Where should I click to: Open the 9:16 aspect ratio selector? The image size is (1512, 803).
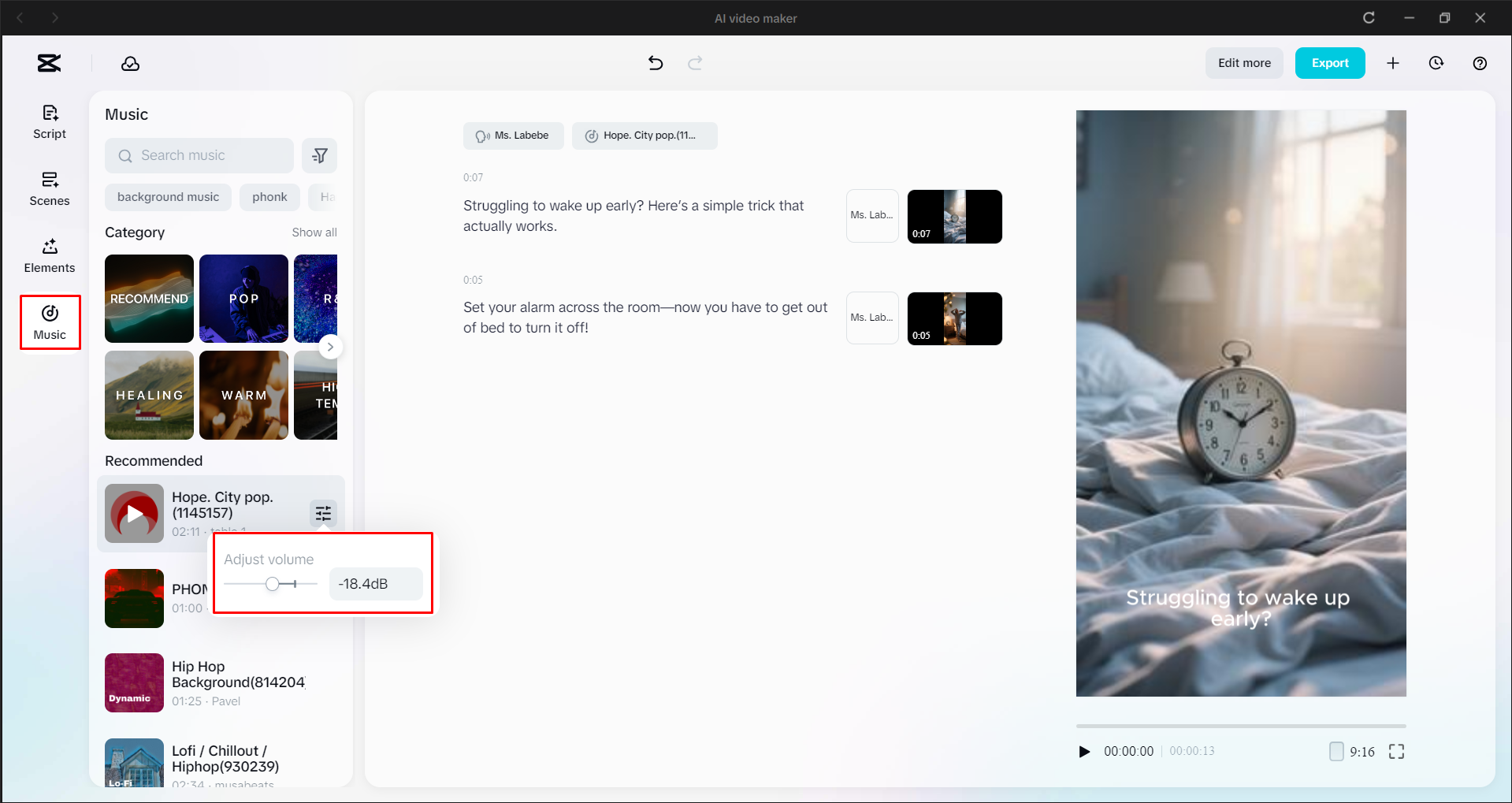click(x=1353, y=751)
